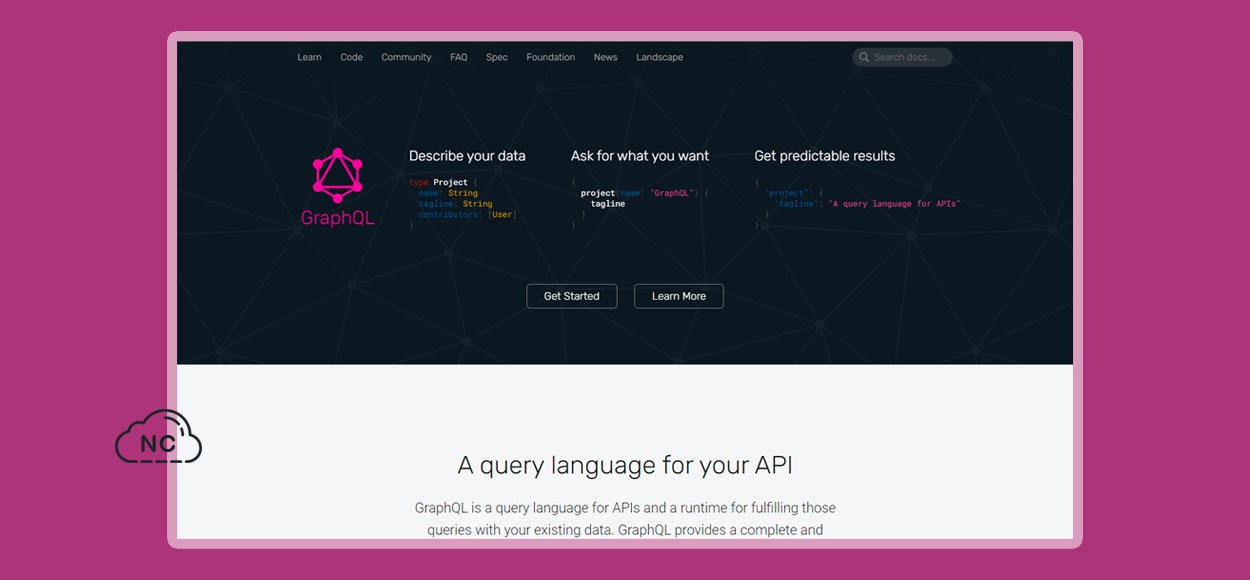The width and height of the screenshot is (1250, 580).
Task: Click the "Describe your data" heading
Action: 467,156
